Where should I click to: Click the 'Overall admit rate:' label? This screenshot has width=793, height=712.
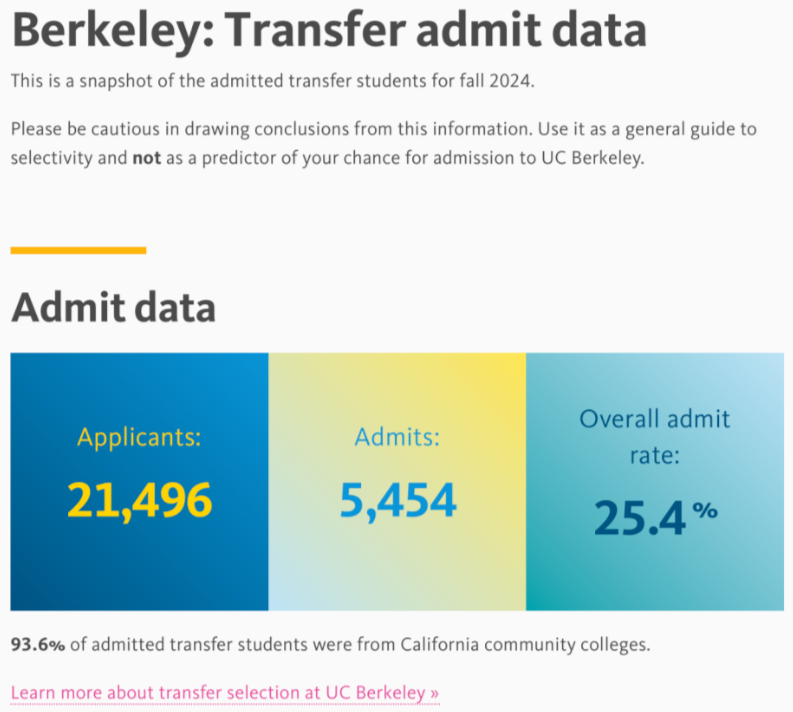pos(654,436)
